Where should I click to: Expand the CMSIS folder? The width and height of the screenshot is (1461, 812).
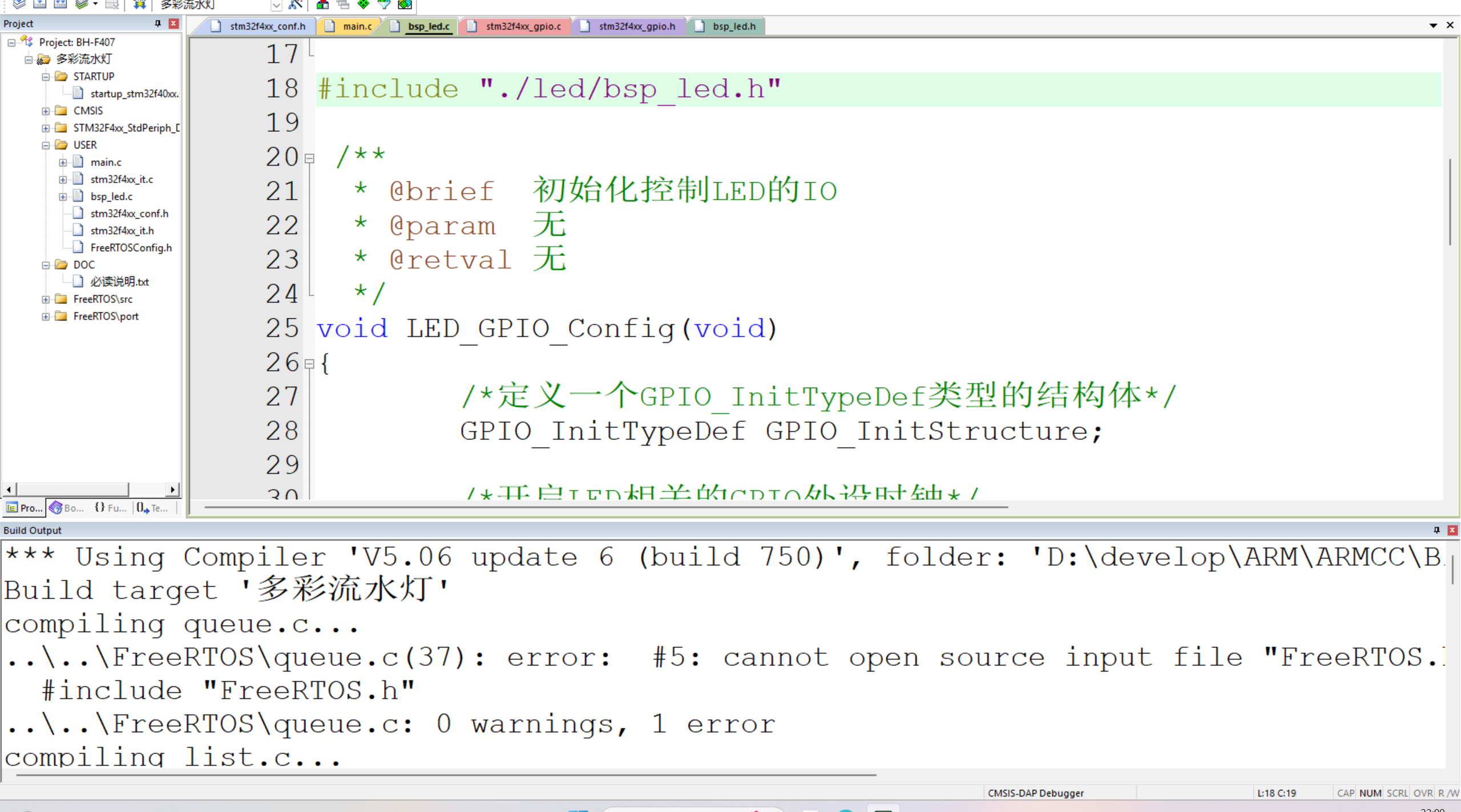46,111
